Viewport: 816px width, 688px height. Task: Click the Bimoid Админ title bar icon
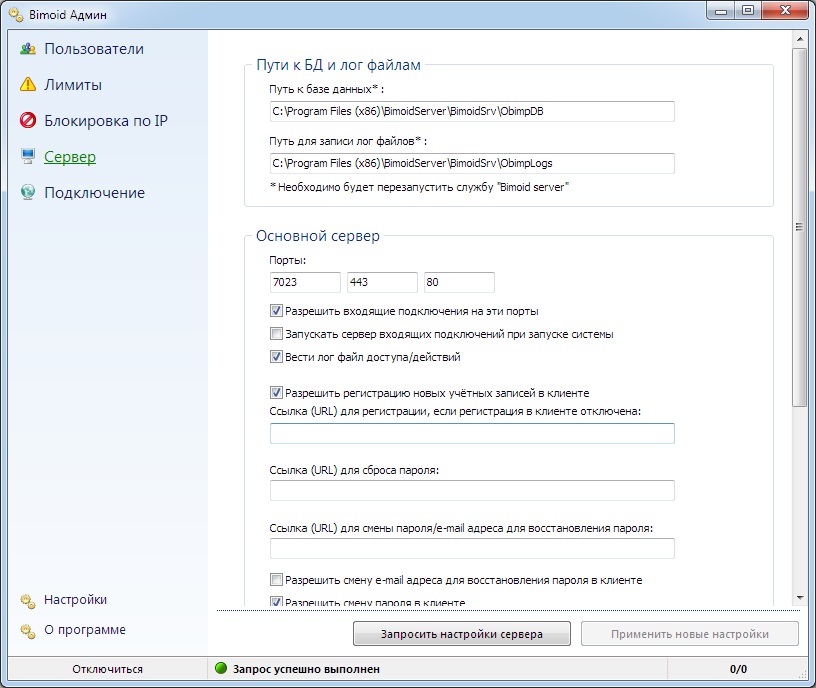click(16, 15)
